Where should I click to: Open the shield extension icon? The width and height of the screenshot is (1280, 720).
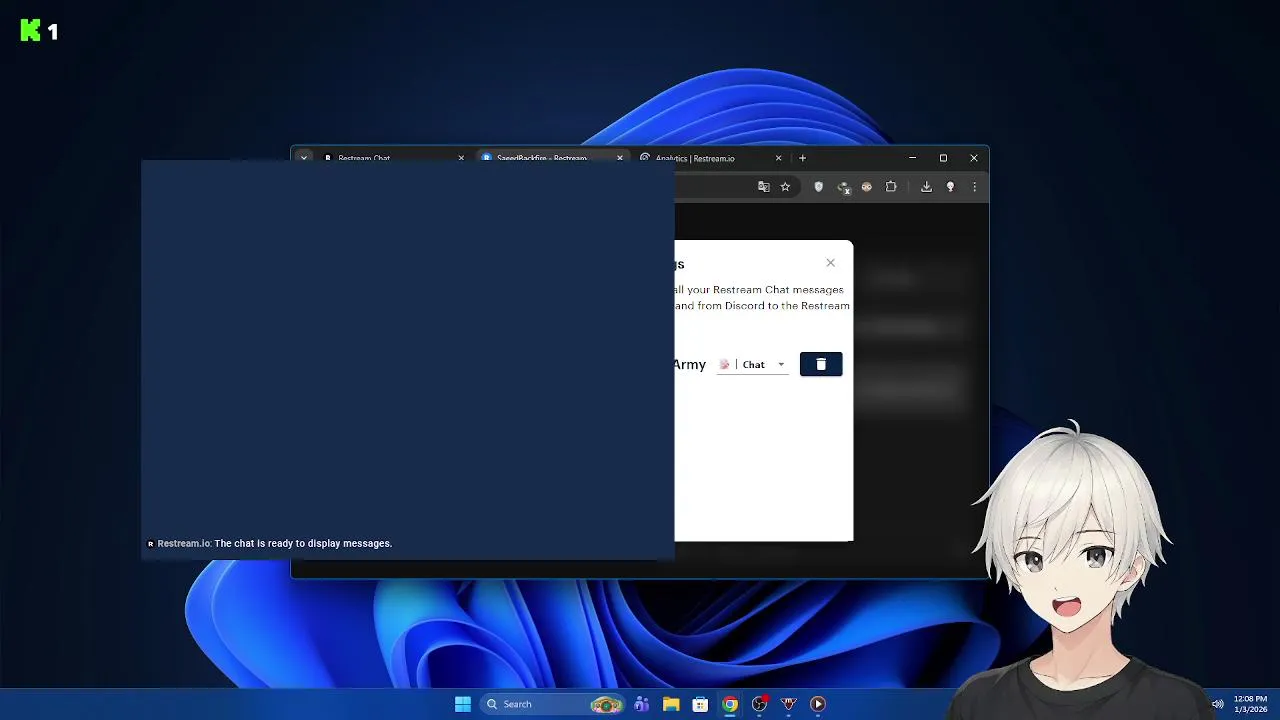tap(819, 187)
